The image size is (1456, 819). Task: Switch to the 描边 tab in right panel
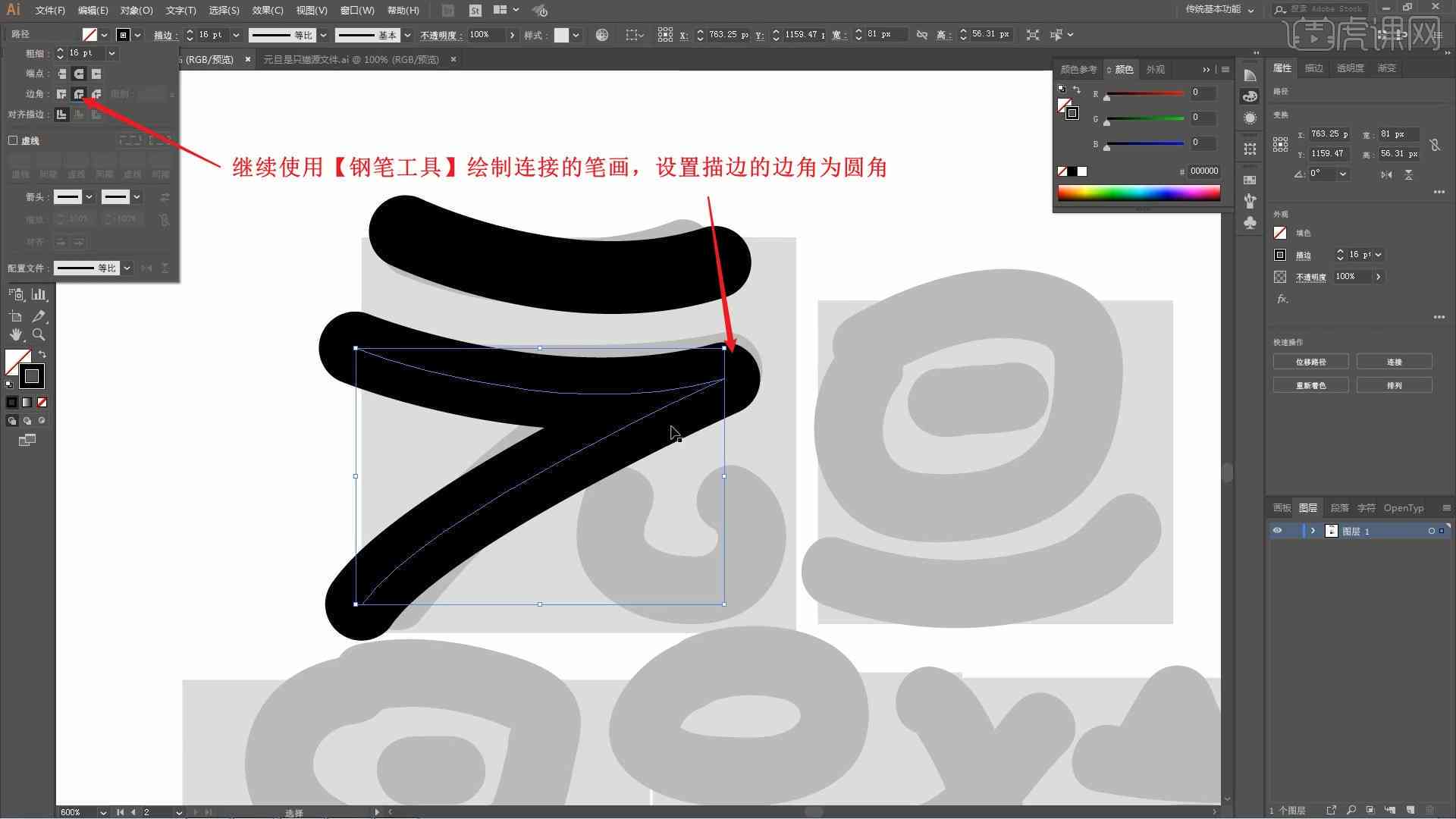[1313, 68]
